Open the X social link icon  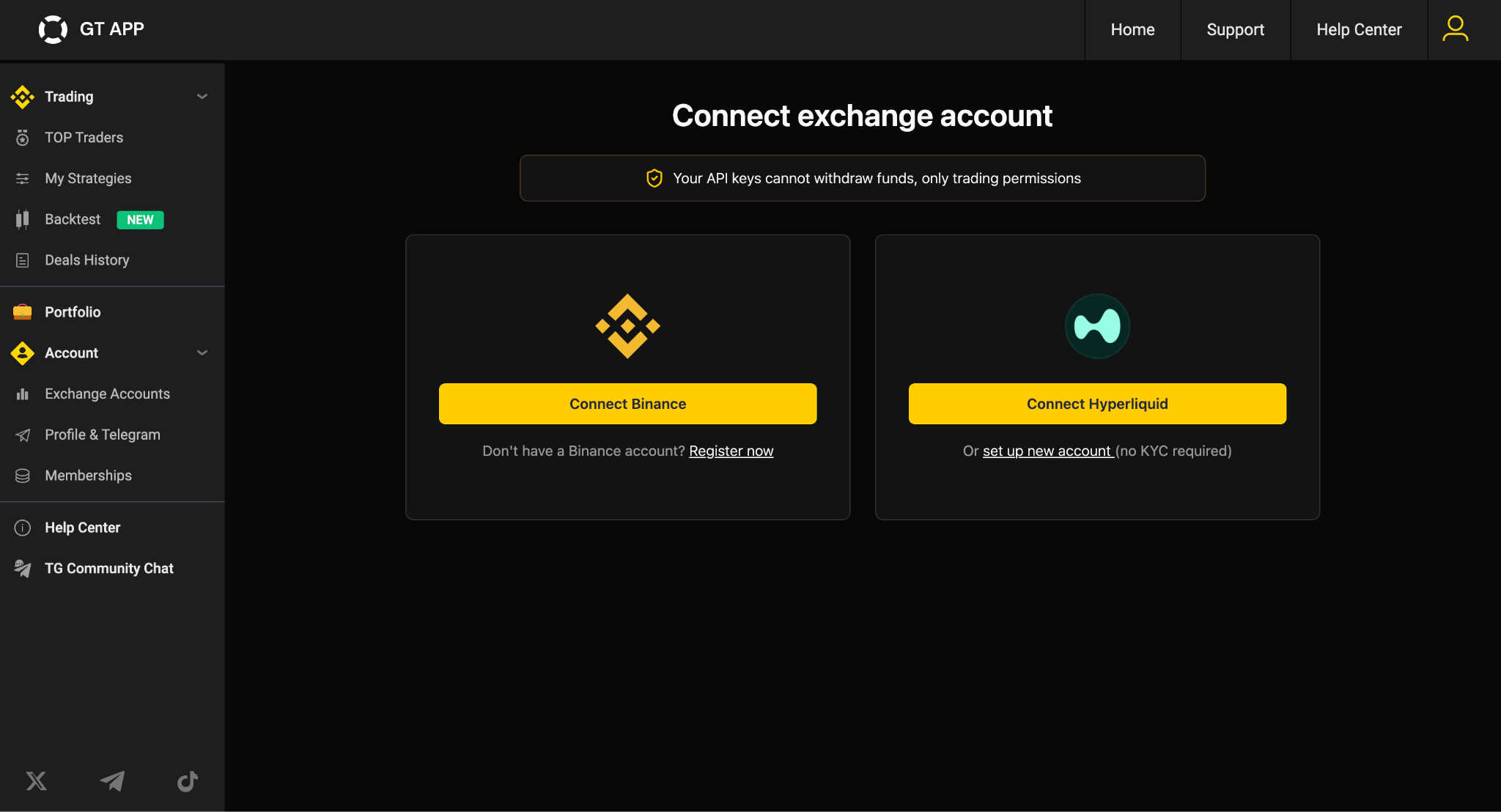[x=37, y=781]
